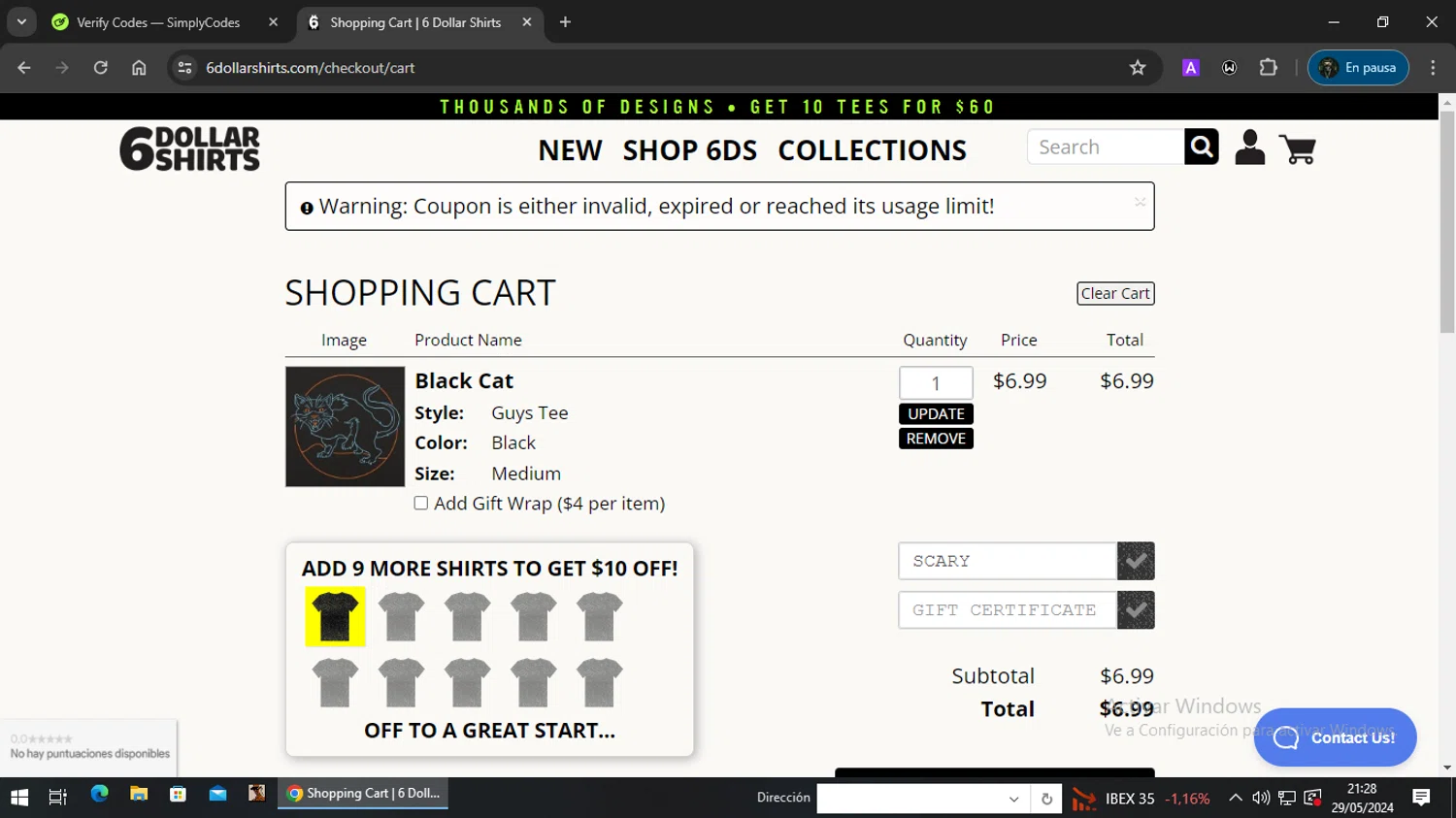This screenshot has width=1456, height=818.
Task: Click the Google ratings badge
Action: [89, 747]
